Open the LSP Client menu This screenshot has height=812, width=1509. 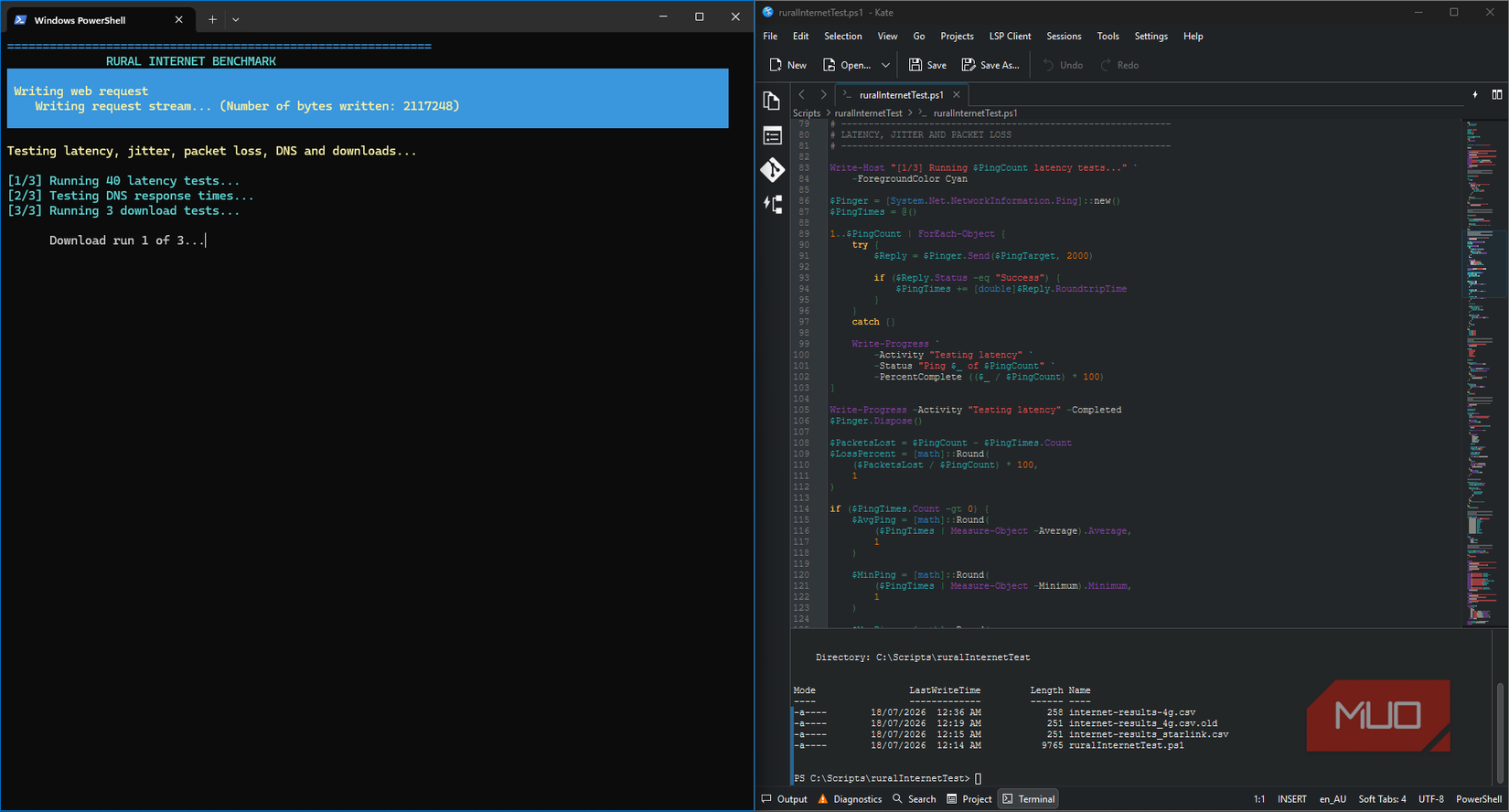[1010, 37]
